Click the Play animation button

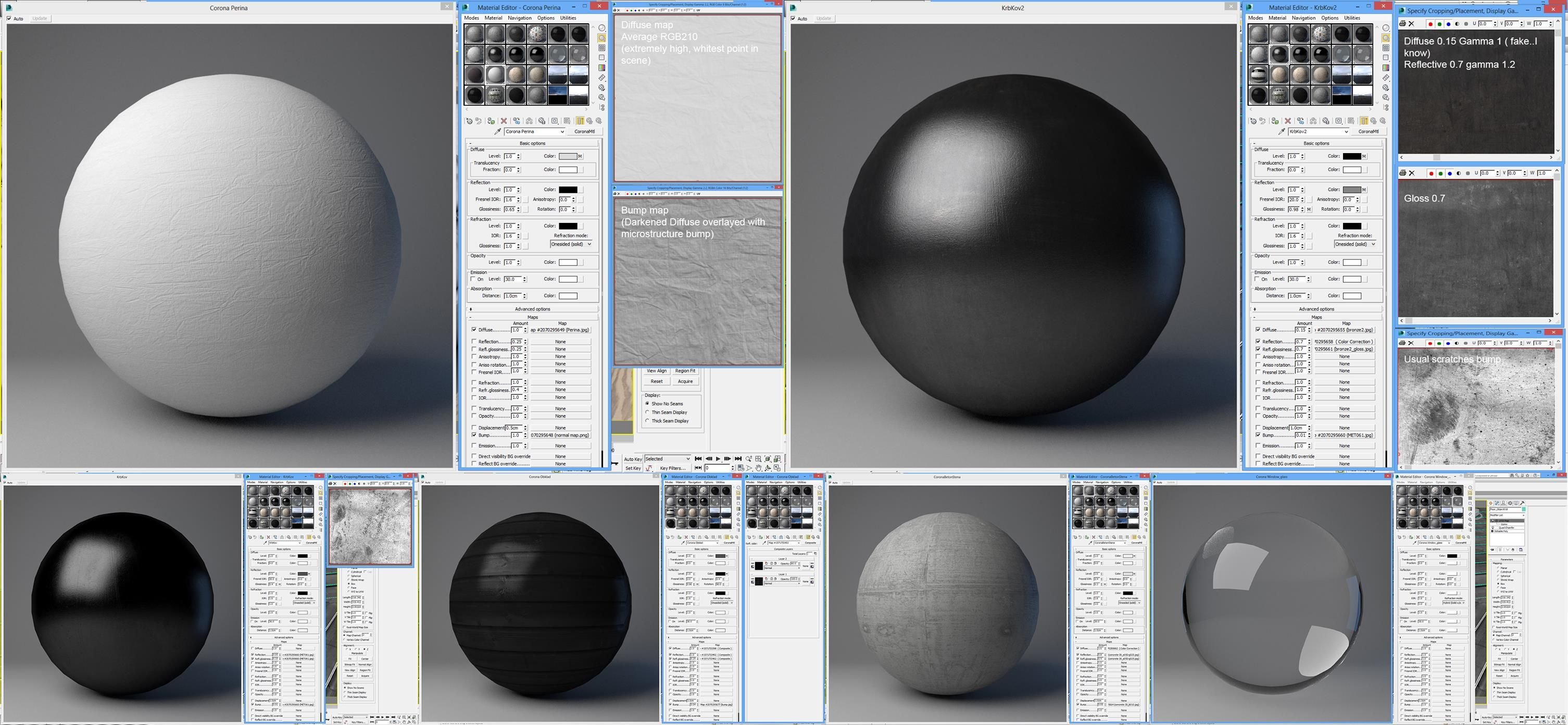tap(718, 458)
